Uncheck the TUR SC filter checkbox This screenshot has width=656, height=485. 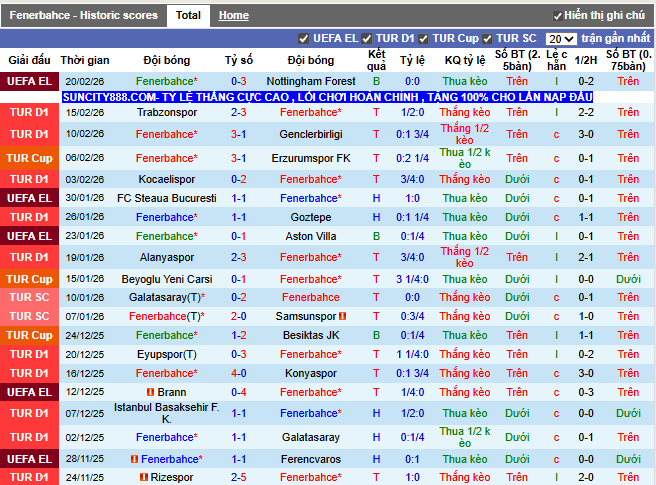click(x=487, y=39)
